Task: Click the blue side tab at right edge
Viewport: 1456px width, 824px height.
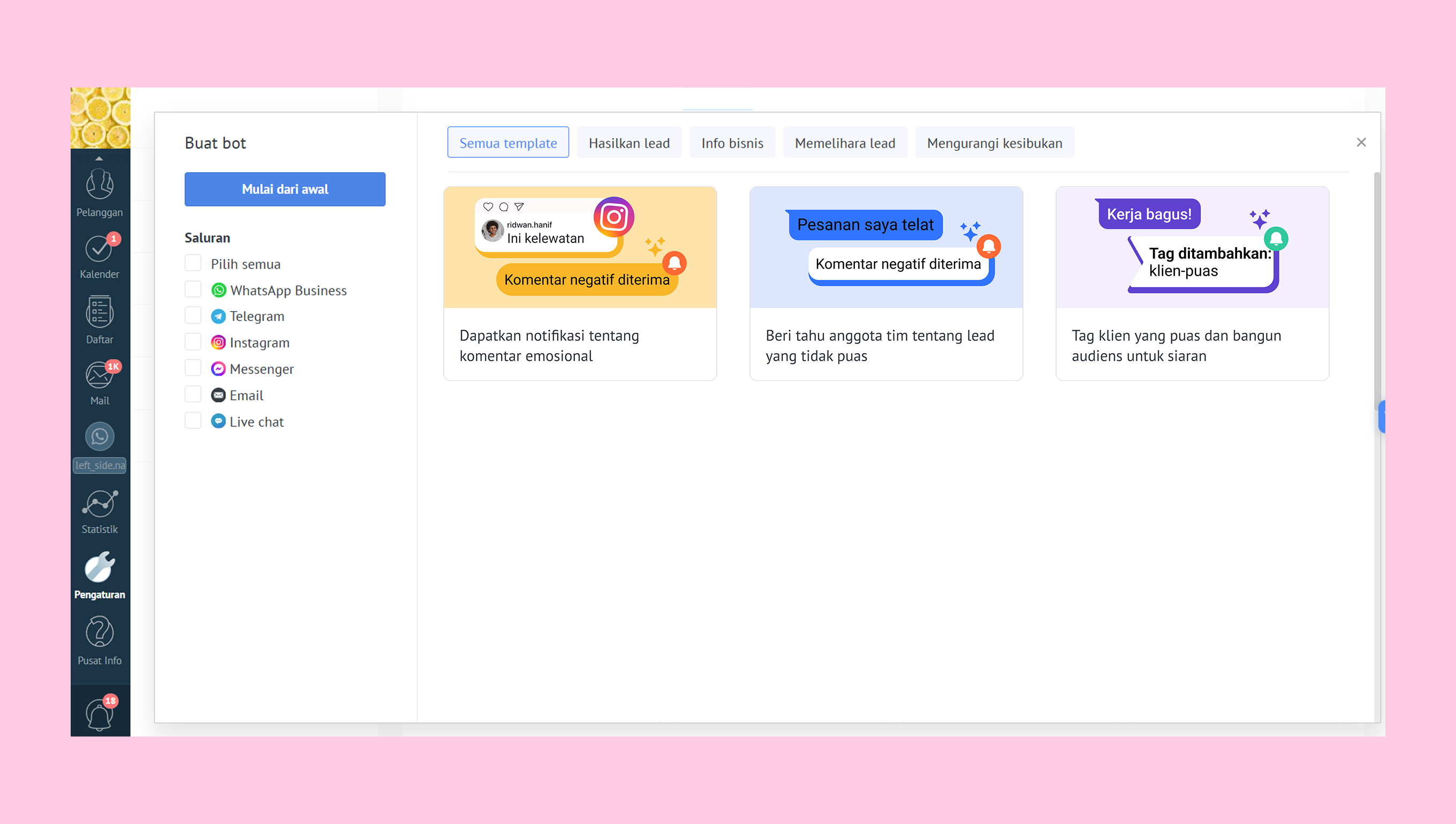Action: pos(1382,416)
